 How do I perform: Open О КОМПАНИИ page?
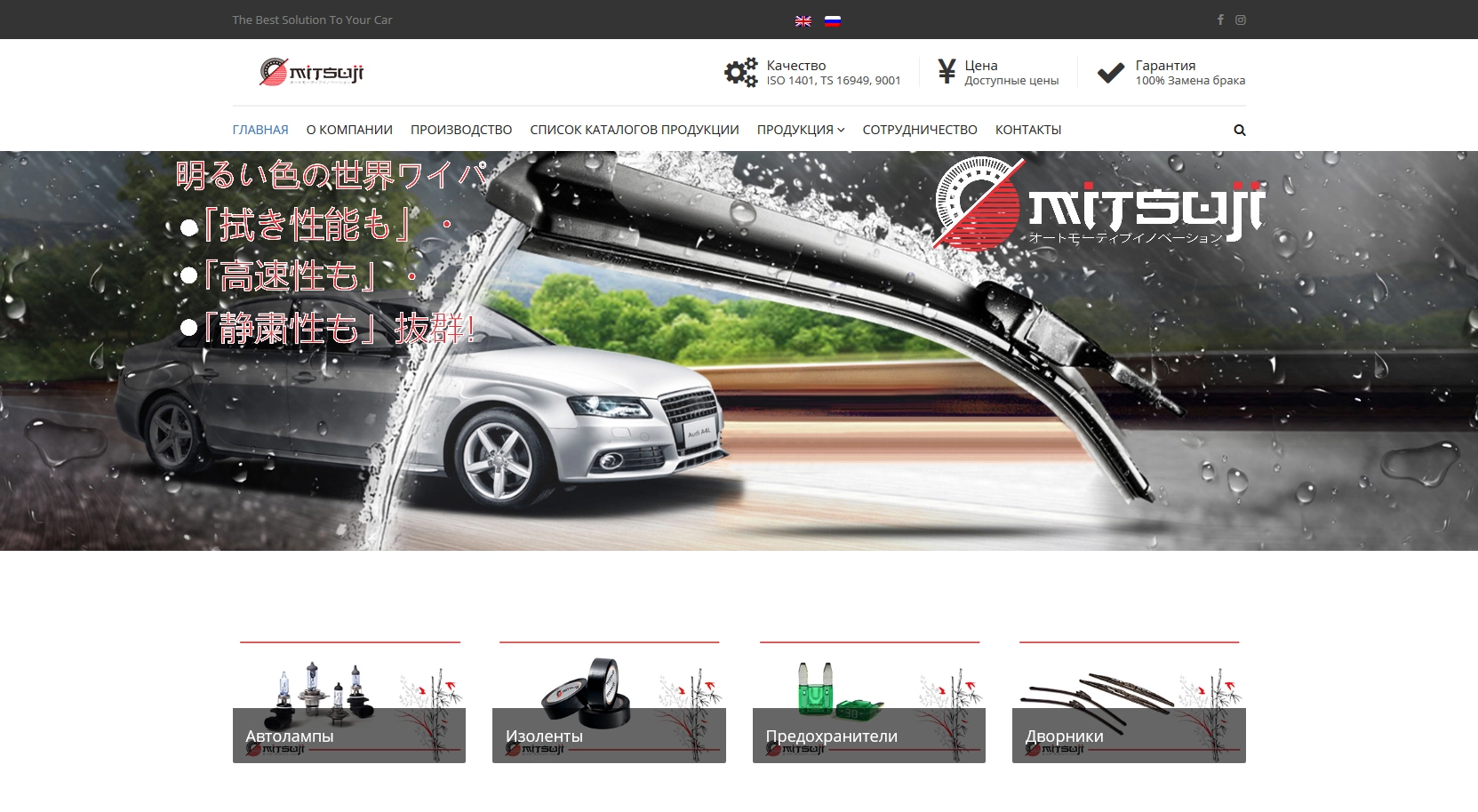pyautogui.click(x=349, y=130)
